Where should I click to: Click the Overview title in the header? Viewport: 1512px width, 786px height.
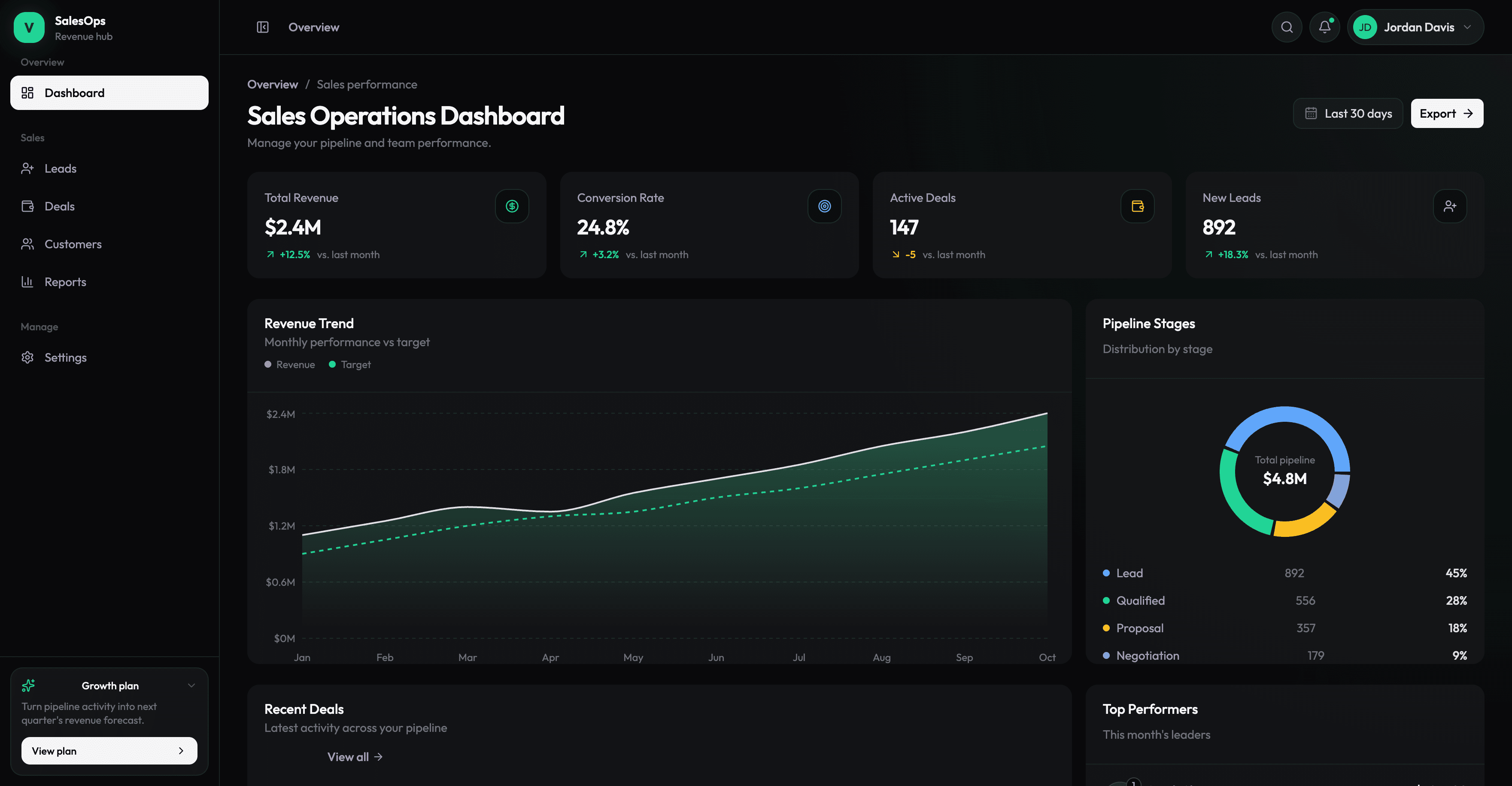(313, 27)
